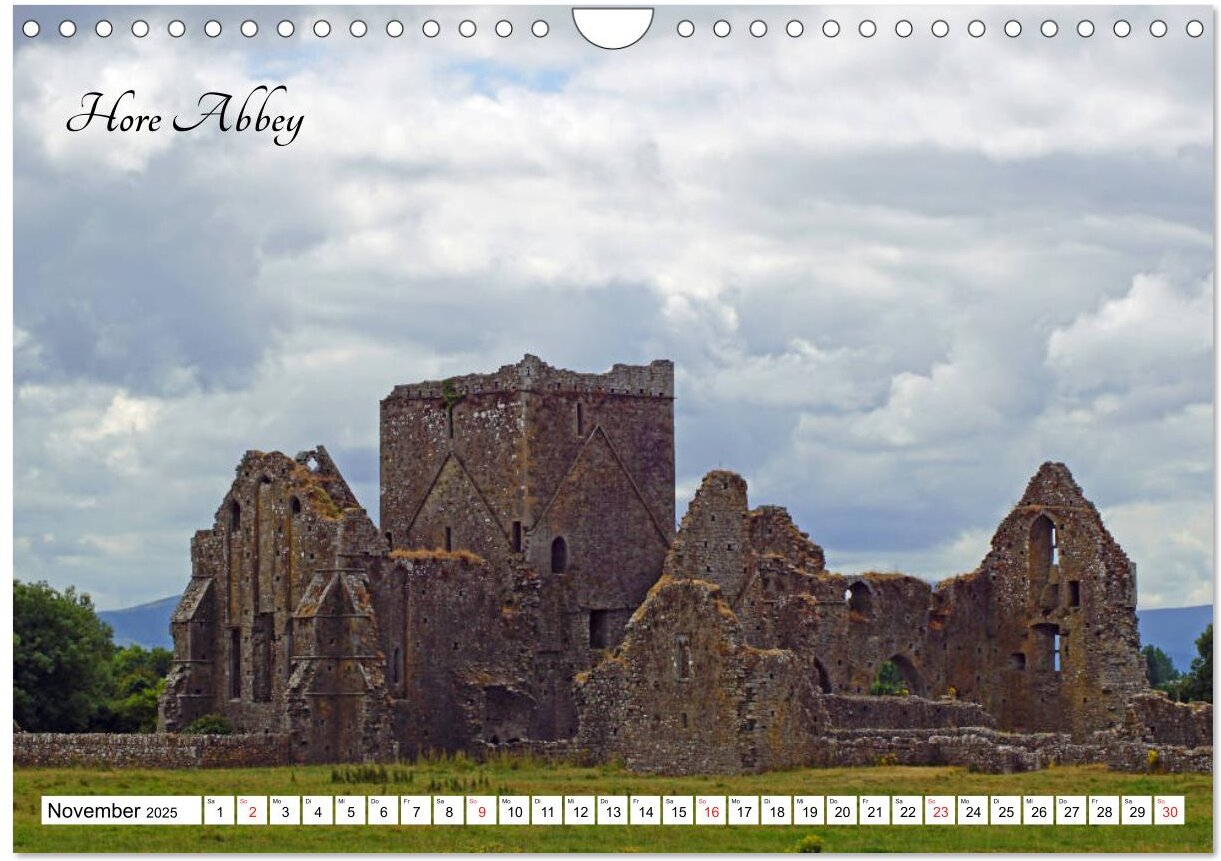Pick the red Sunday 30 date cell
1221x861 pixels.
point(1169,810)
